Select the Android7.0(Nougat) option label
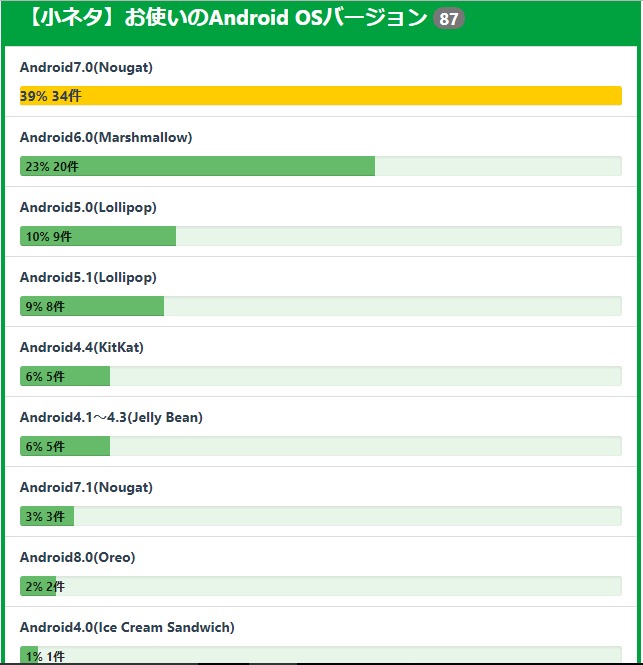643x665 pixels. click(x=86, y=67)
